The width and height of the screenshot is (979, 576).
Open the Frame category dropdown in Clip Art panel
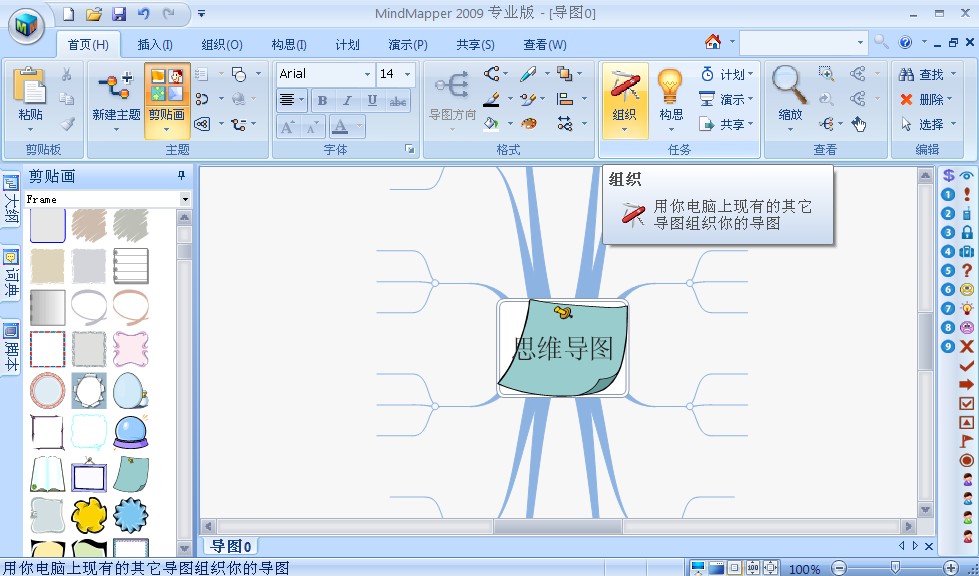(x=185, y=199)
